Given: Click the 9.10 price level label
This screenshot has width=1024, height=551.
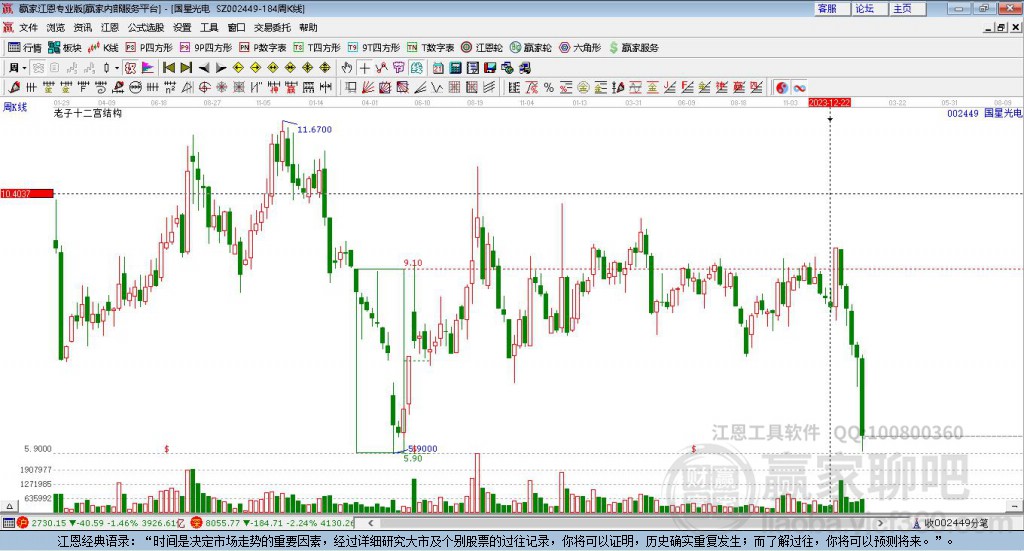Looking at the screenshot, I should [x=413, y=262].
